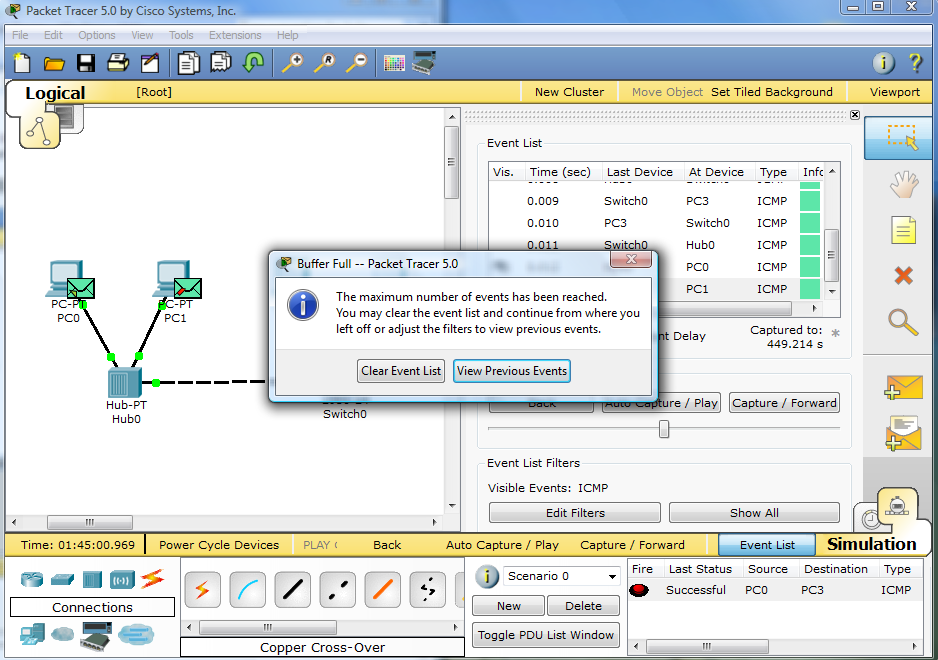Choose the red X Delete tool
Image resolution: width=938 pixels, height=660 pixels.
pos(903,275)
